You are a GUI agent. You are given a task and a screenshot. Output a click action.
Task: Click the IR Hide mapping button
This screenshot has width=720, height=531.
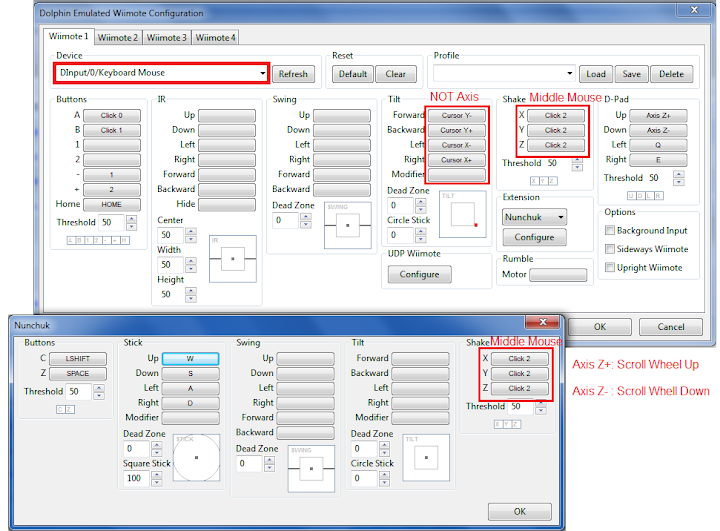(x=227, y=204)
